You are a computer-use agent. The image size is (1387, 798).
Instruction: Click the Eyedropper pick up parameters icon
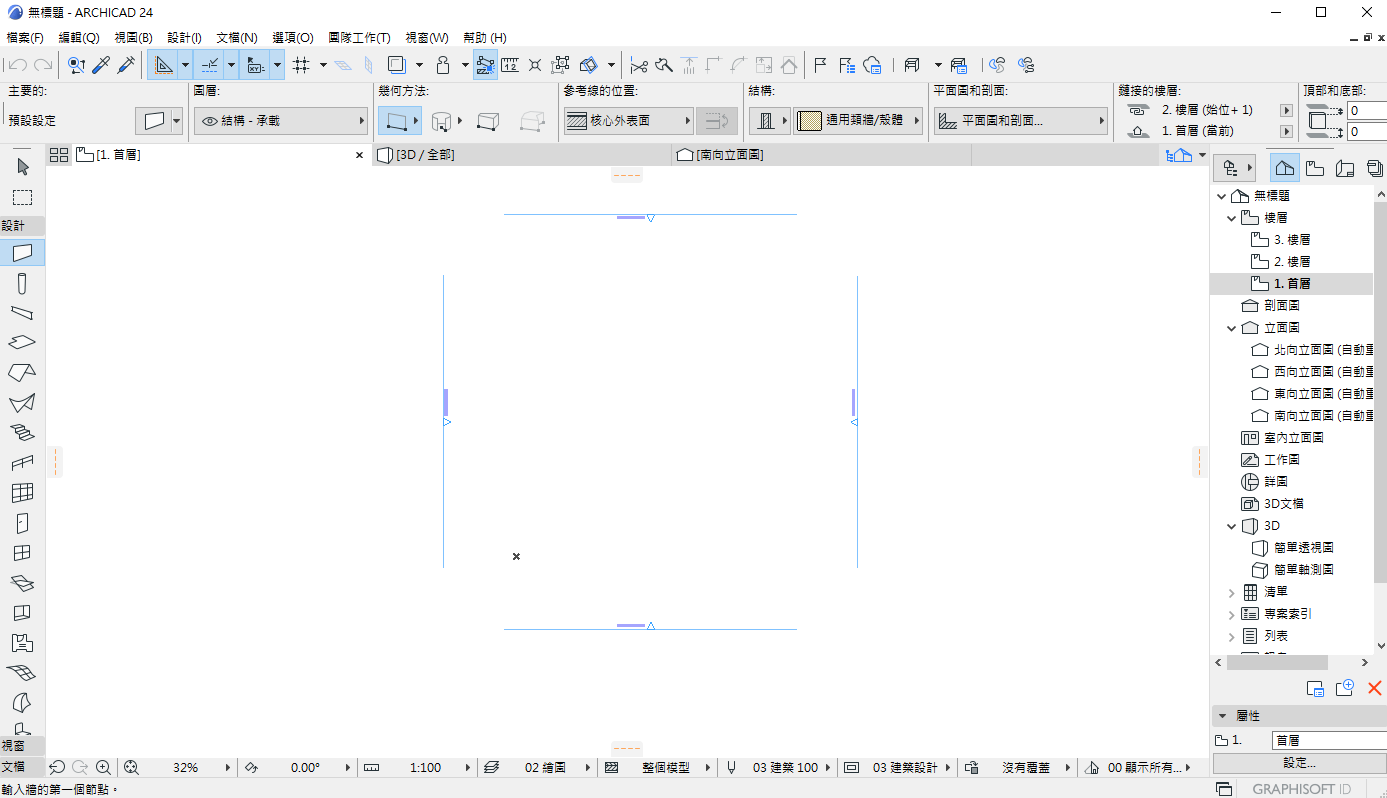[101, 65]
